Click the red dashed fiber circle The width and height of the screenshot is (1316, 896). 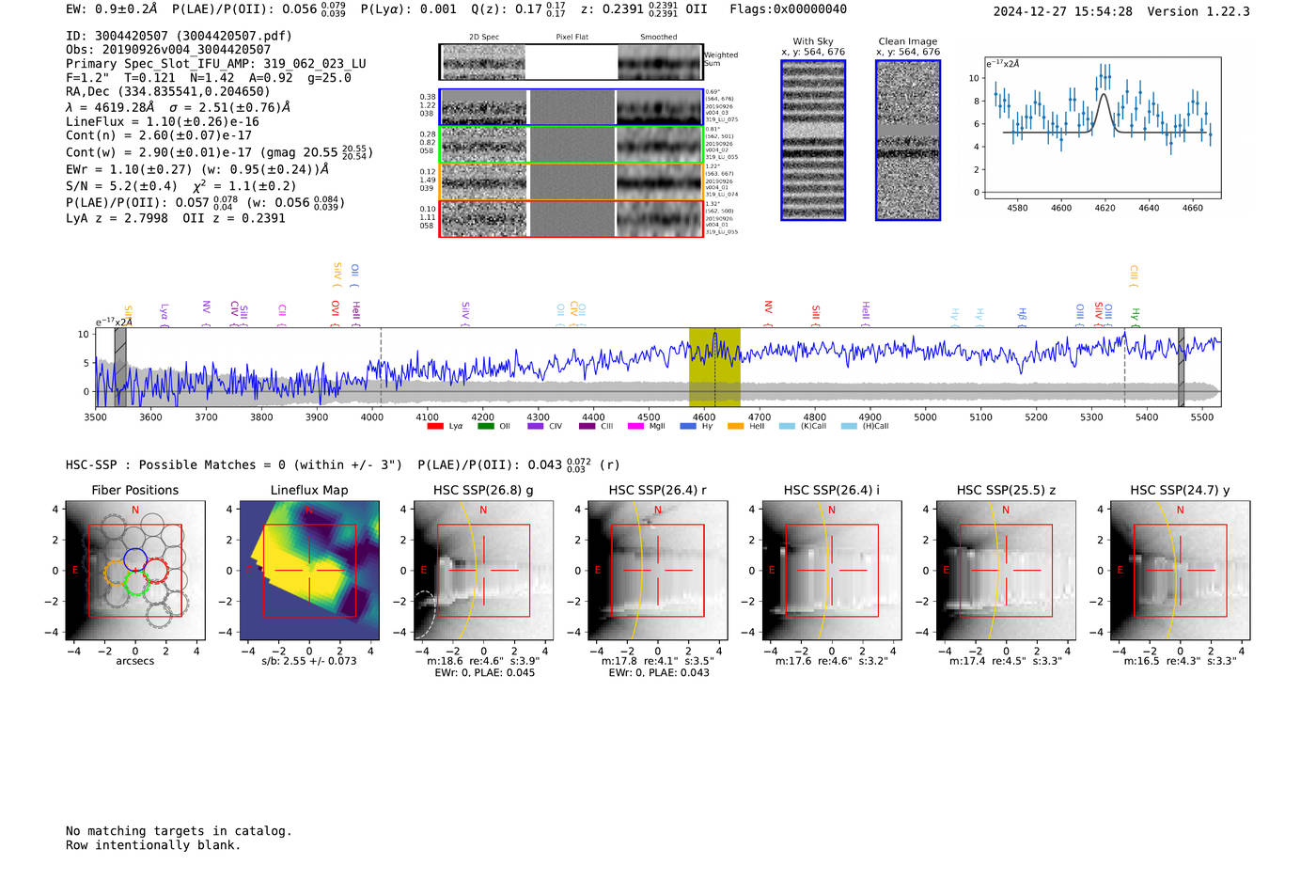(x=155, y=570)
